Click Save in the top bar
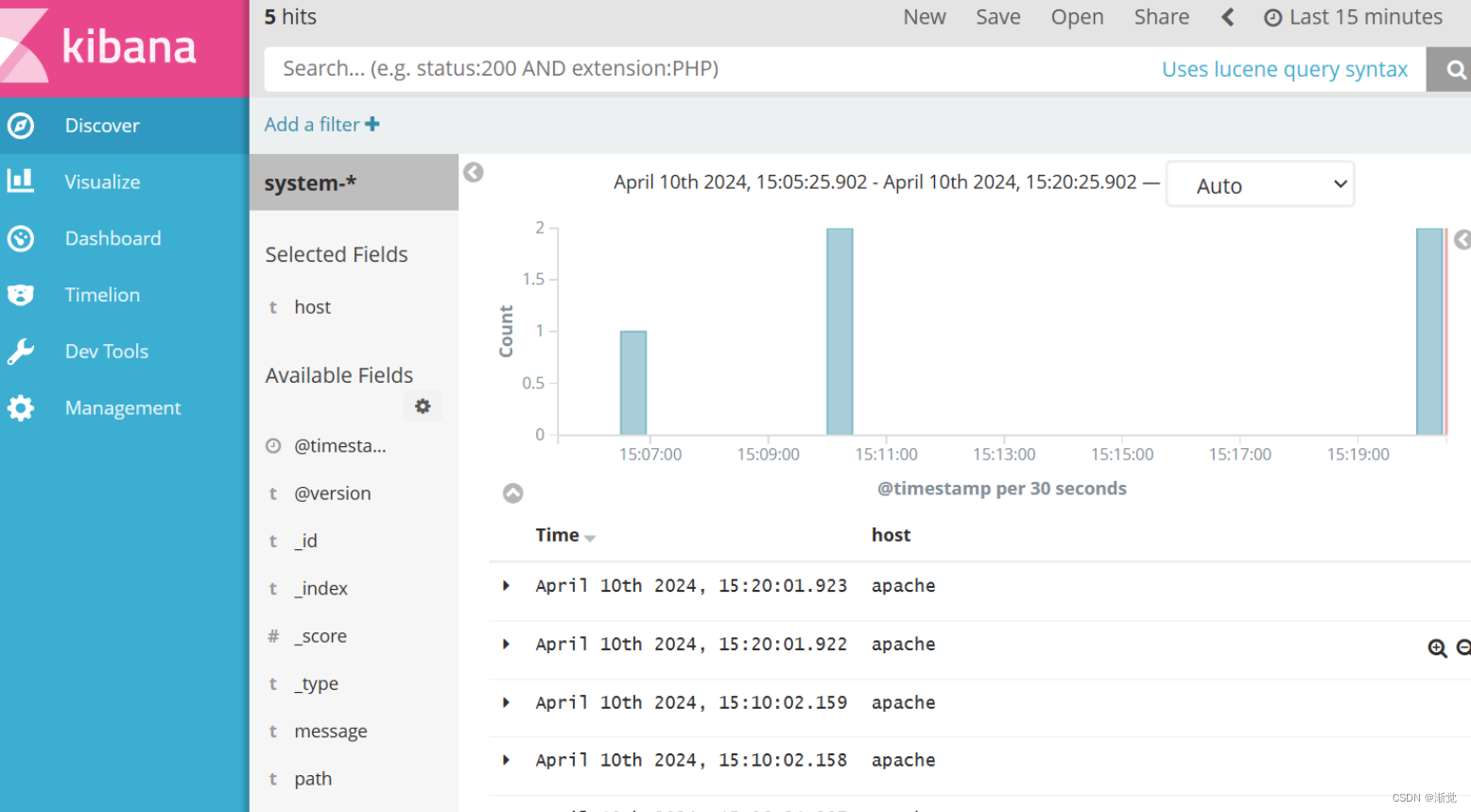This screenshot has width=1471, height=812. 998,17
